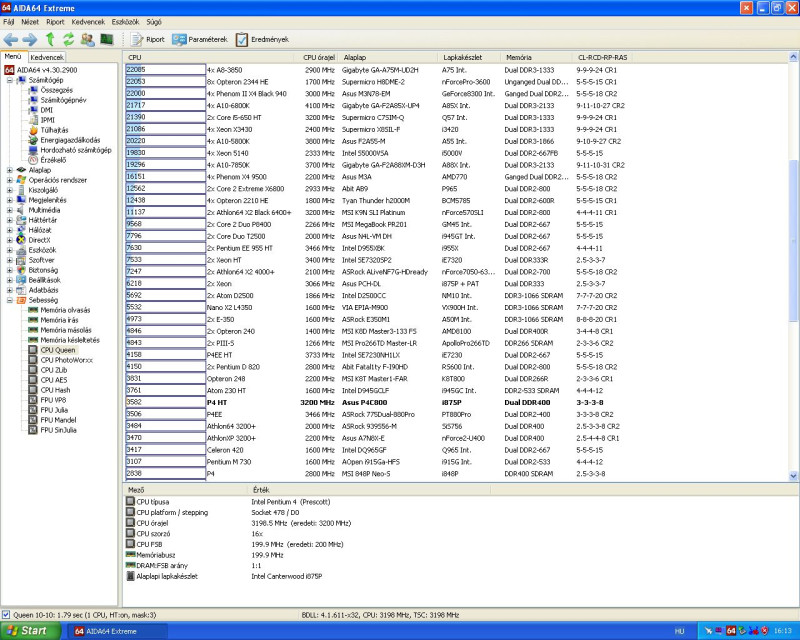800x640 pixels.
Task: Open the Kedvencek menu
Action: tap(88, 22)
